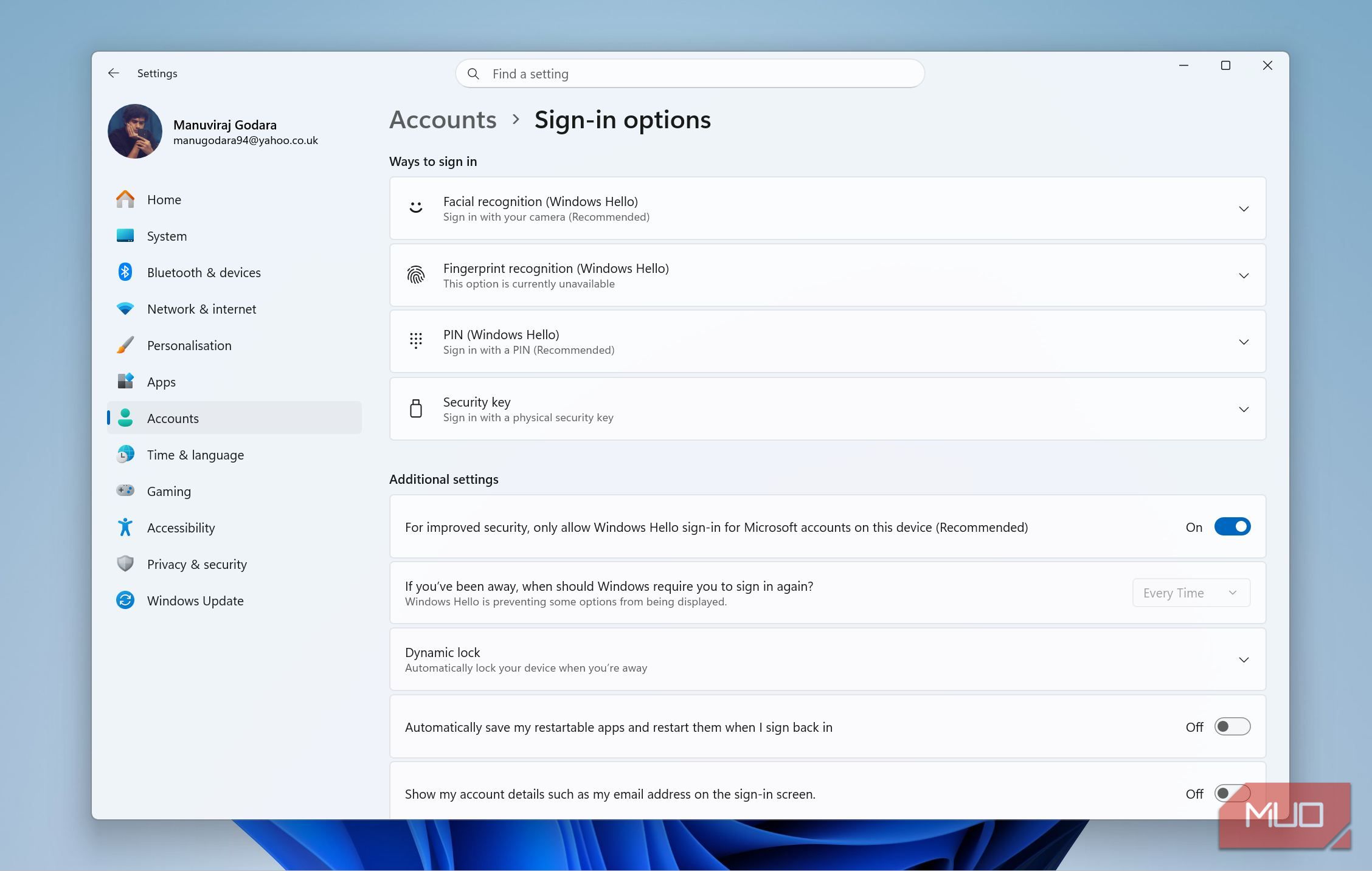Image resolution: width=1372 pixels, height=871 pixels.
Task: Toggle show account details on sign-in screen
Action: tap(1232, 794)
